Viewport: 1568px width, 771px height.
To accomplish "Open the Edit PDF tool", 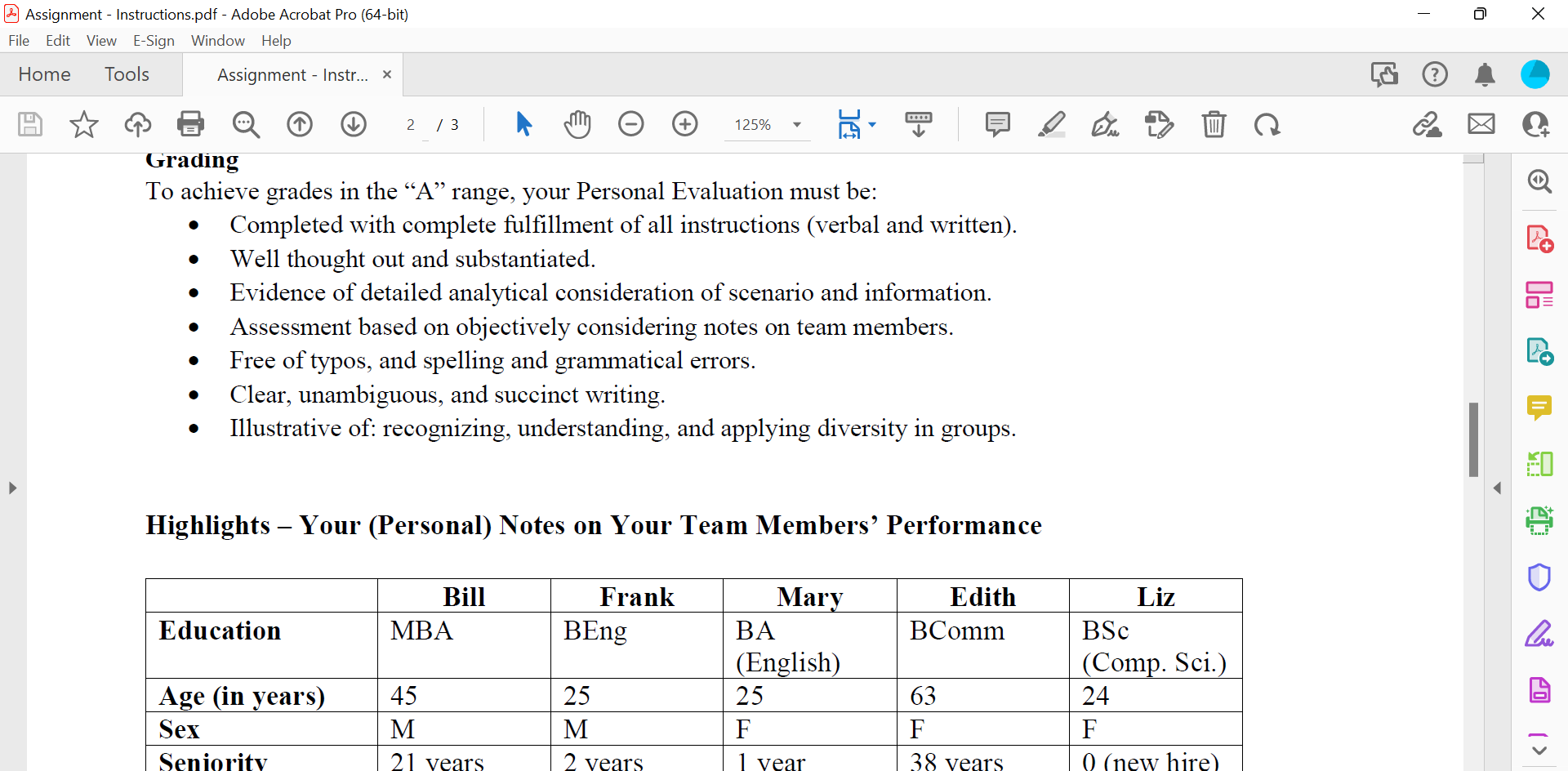I will (1540, 295).
